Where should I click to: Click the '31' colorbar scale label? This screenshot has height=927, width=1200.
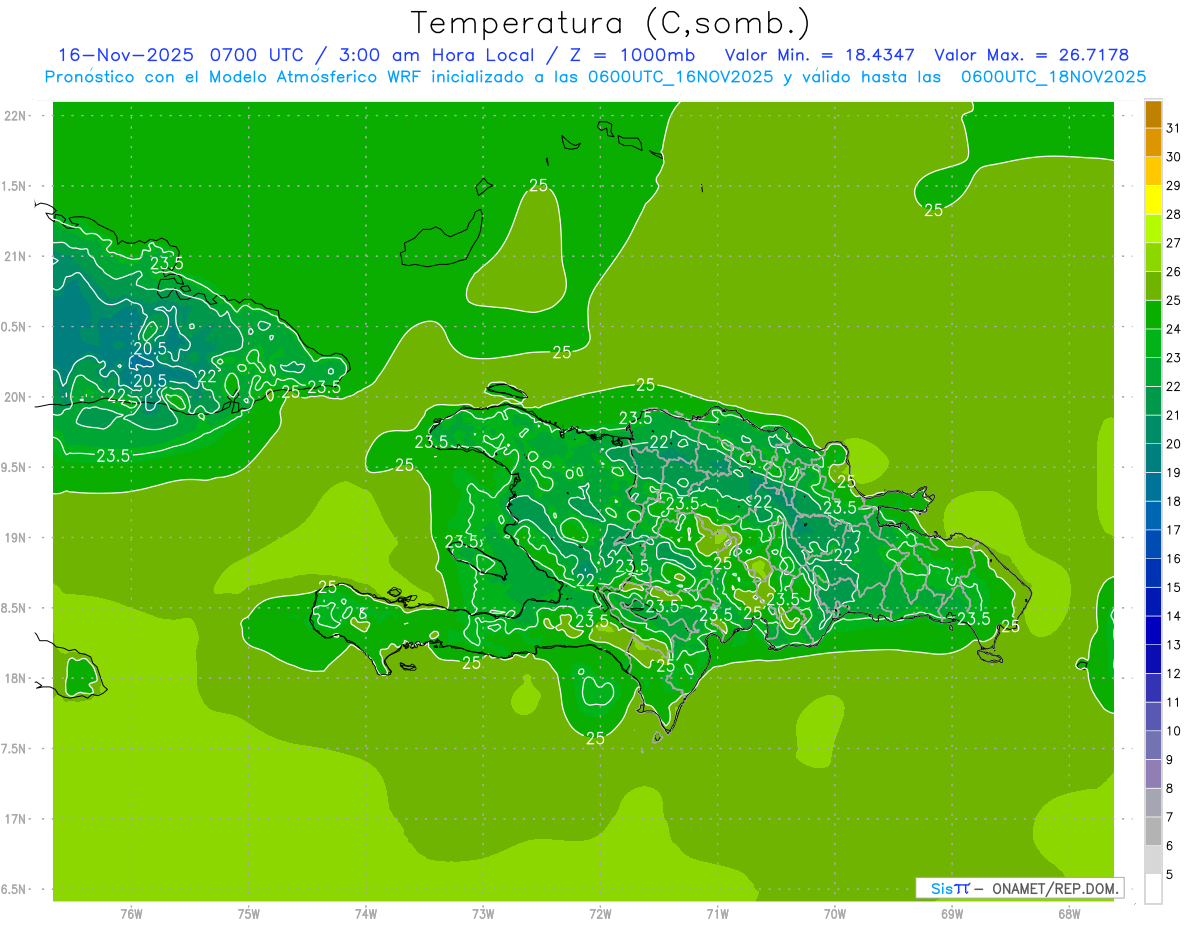click(x=1174, y=128)
